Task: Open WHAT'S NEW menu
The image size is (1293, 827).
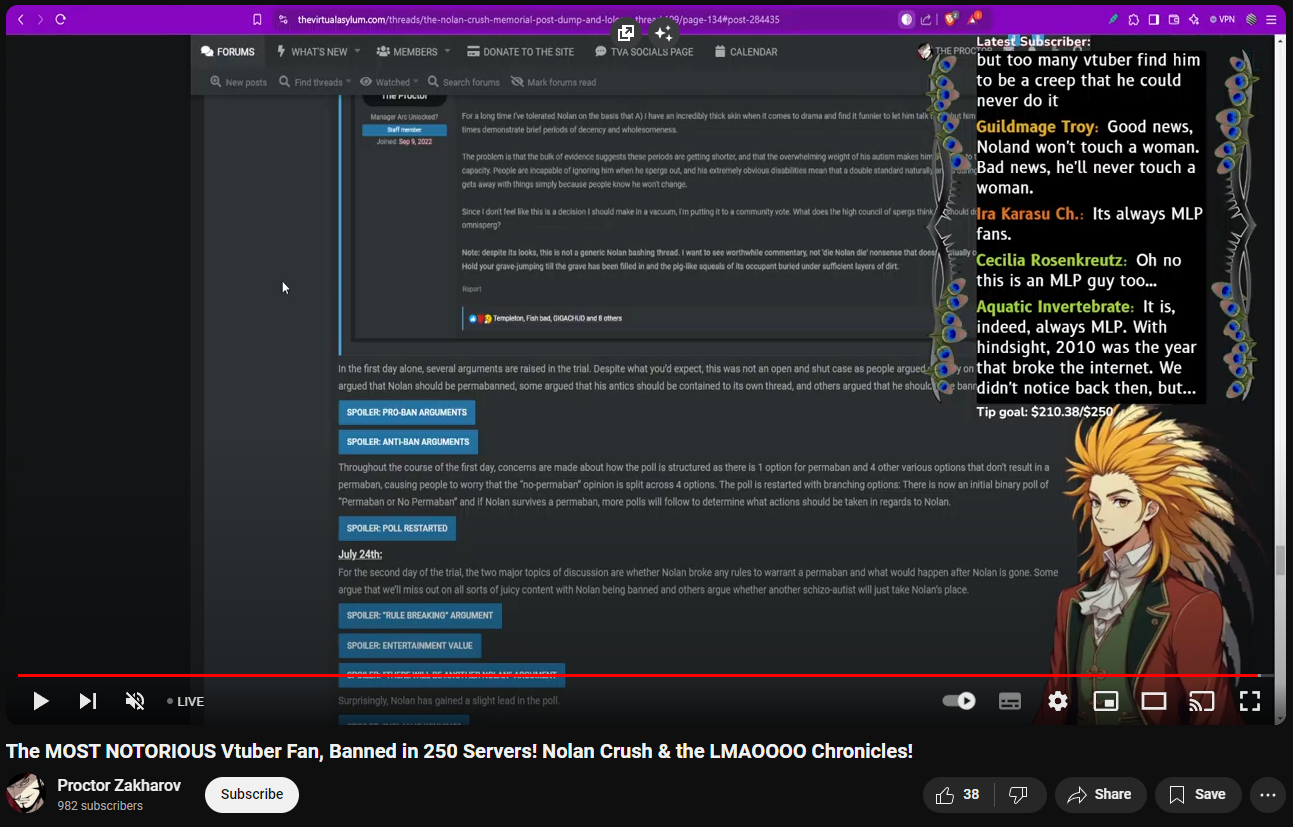Action: [311, 52]
